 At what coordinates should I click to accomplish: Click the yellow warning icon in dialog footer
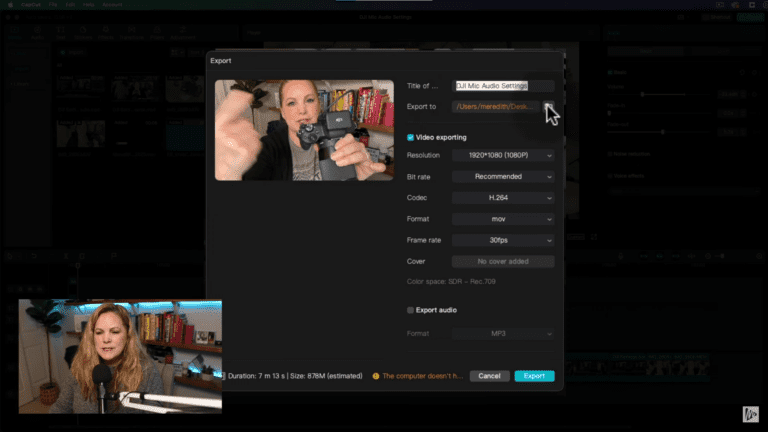[376, 376]
